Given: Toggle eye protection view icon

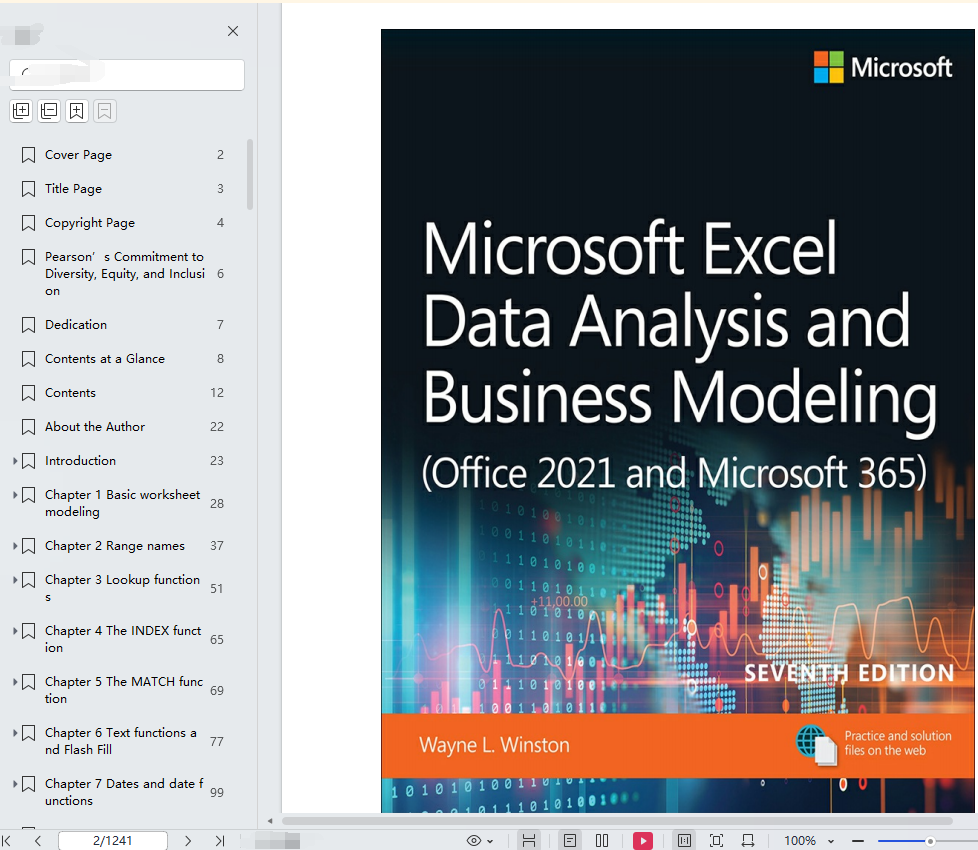Looking at the screenshot, I should click(x=474, y=841).
